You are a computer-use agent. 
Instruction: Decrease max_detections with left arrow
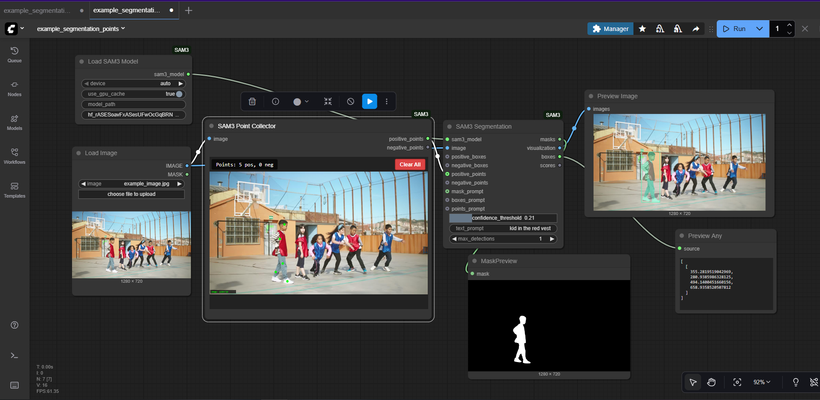click(x=454, y=239)
